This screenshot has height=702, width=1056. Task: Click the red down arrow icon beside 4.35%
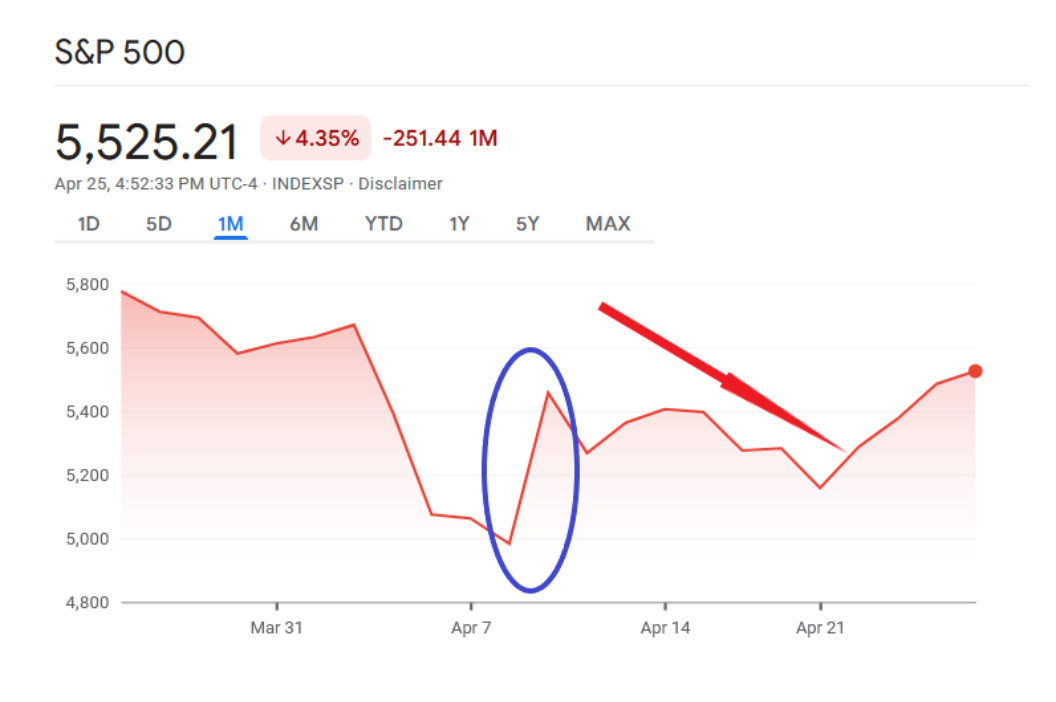pyautogui.click(x=283, y=139)
